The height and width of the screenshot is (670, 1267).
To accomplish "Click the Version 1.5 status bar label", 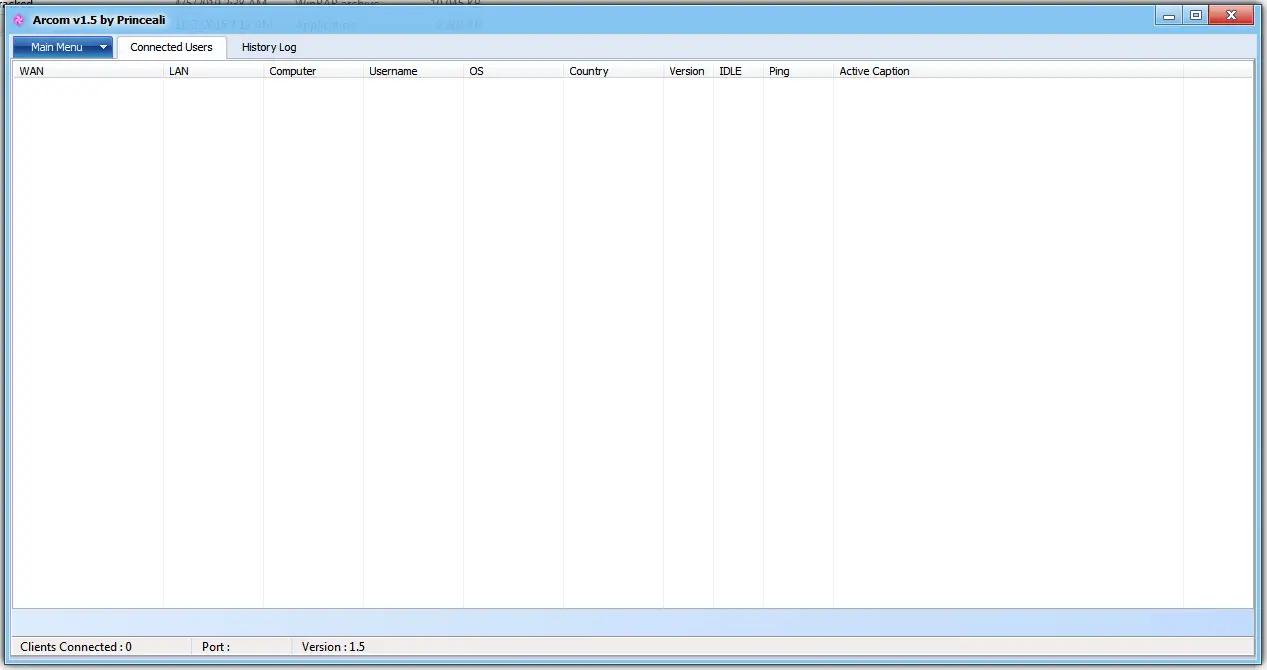I will [x=334, y=647].
